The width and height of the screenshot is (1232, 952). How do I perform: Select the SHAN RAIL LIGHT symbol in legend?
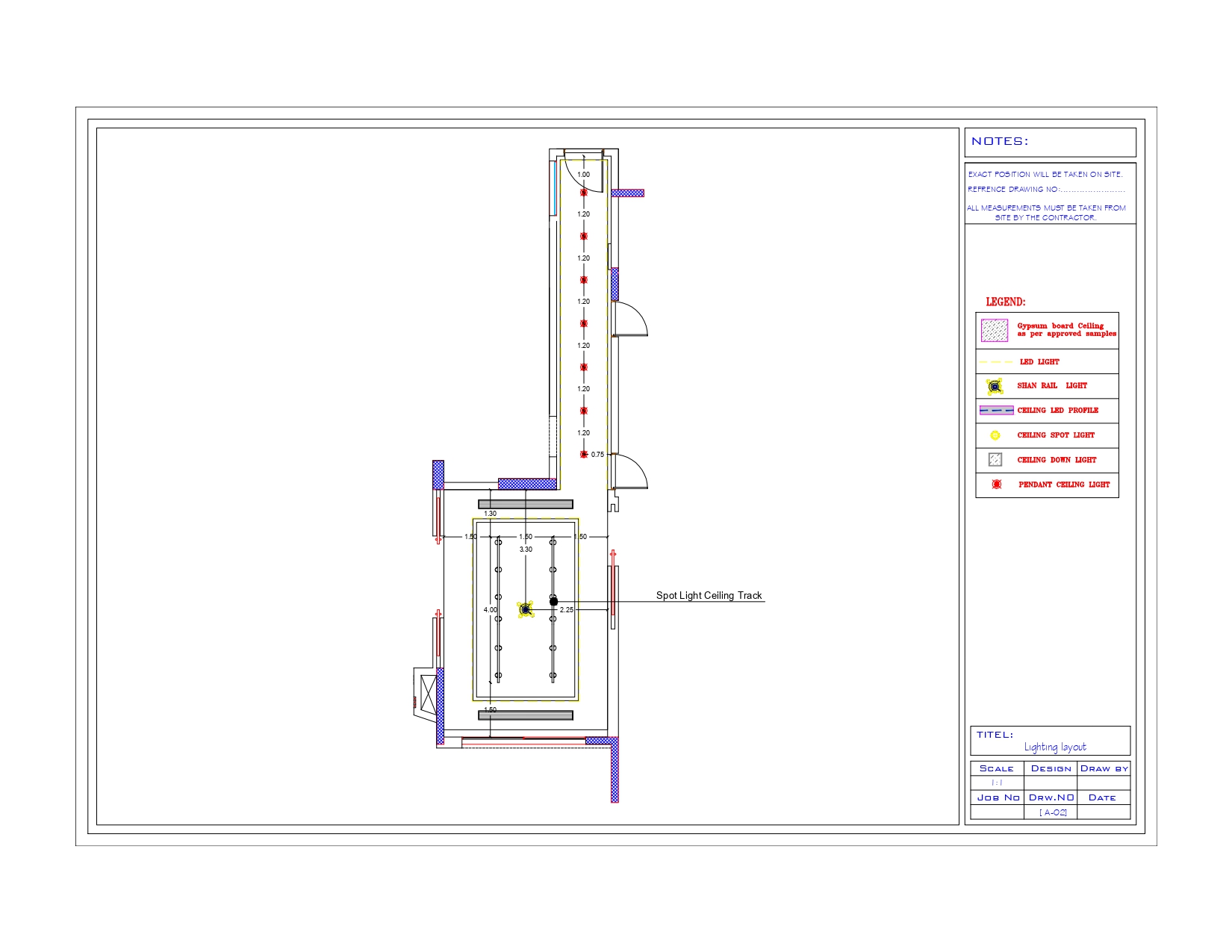click(x=995, y=386)
